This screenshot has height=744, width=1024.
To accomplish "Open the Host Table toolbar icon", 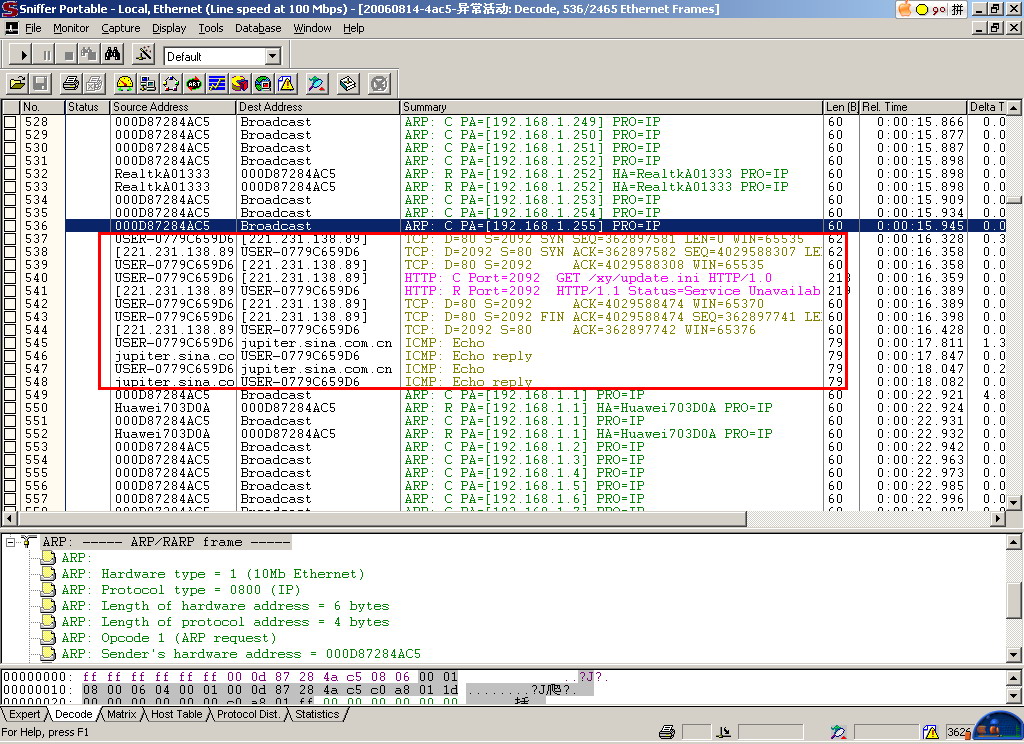I will click(x=147, y=84).
